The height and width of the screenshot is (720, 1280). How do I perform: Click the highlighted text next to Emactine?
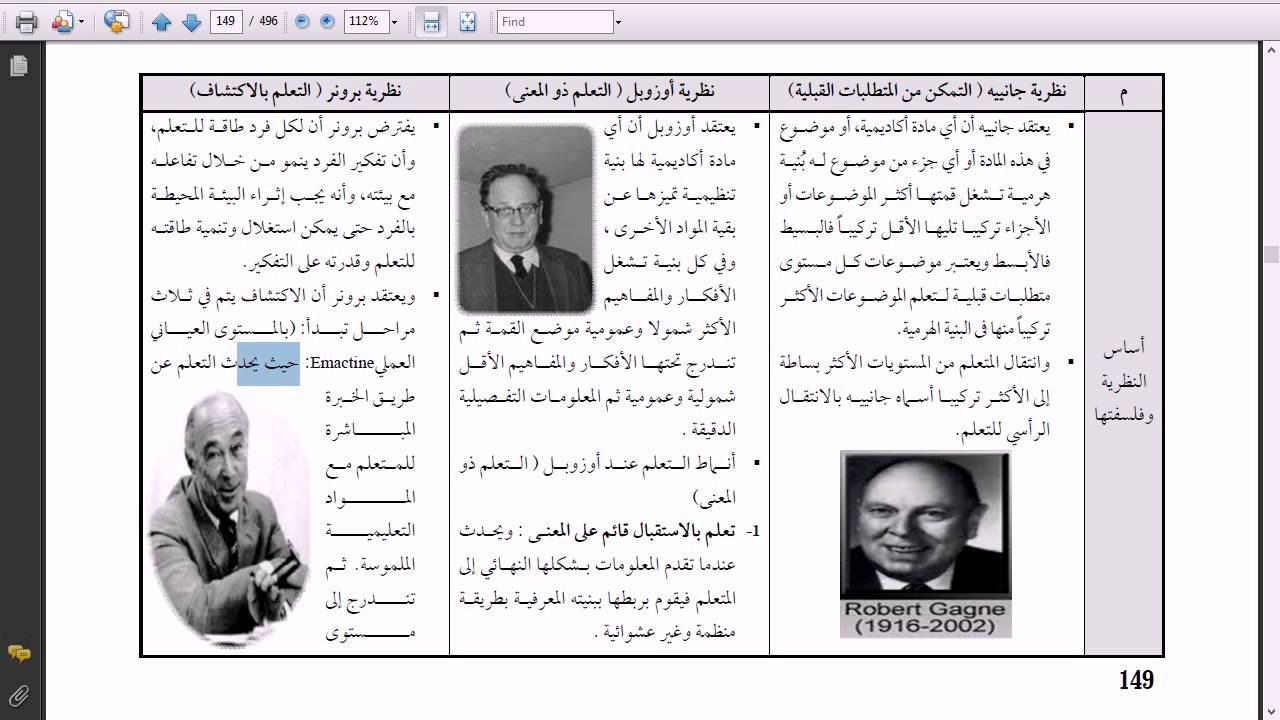coord(268,364)
